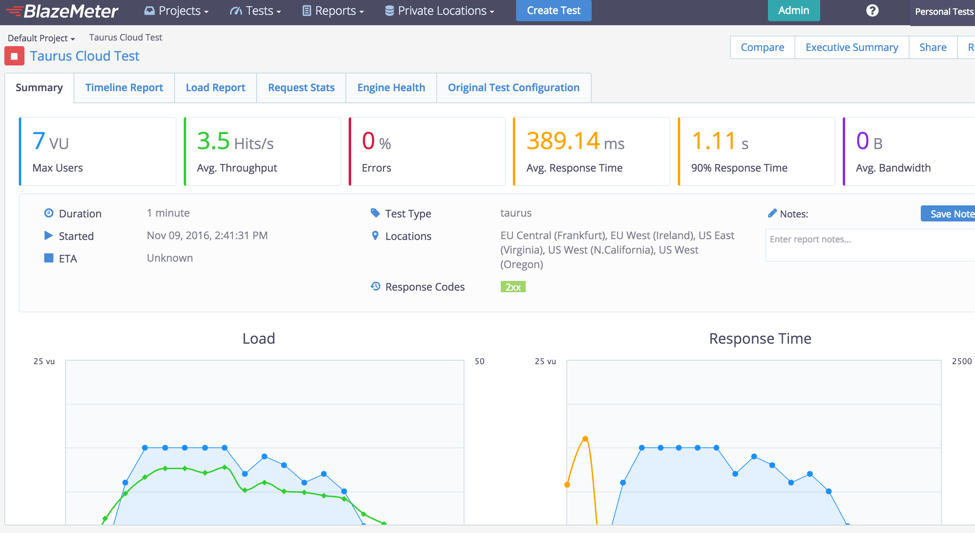Click the Started play arrow icon
975x533 pixels.
pyautogui.click(x=49, y=235)
